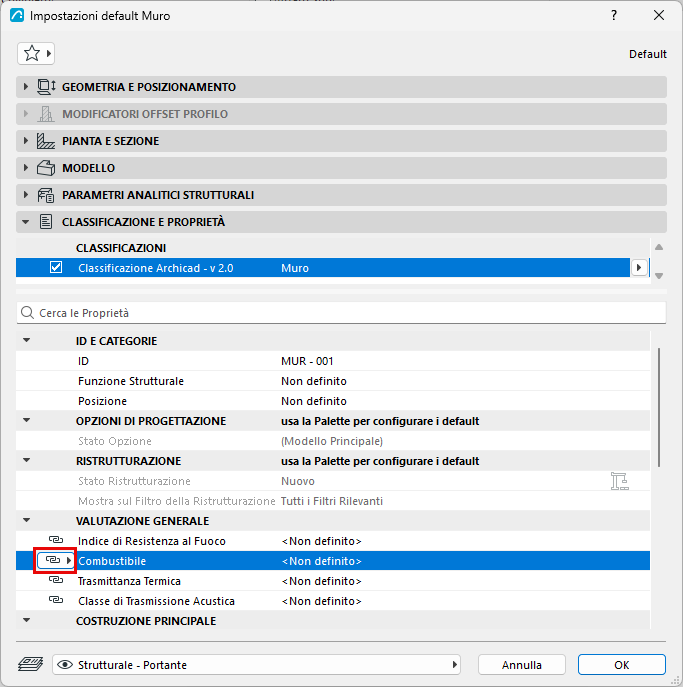Click the link icon beside Combustibile
Screen dimensions: 683x687
[53, 560]
